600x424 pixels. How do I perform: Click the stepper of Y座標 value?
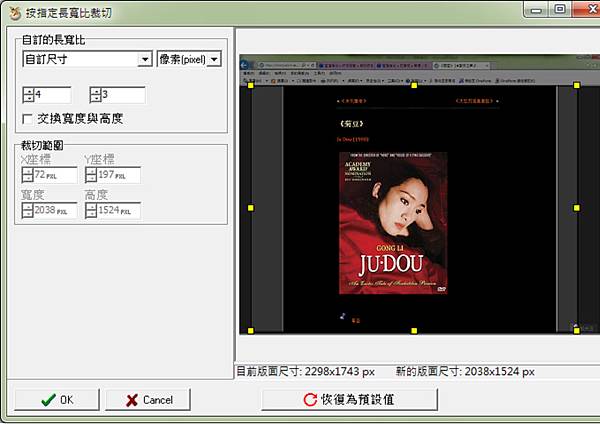coord(91,175)
